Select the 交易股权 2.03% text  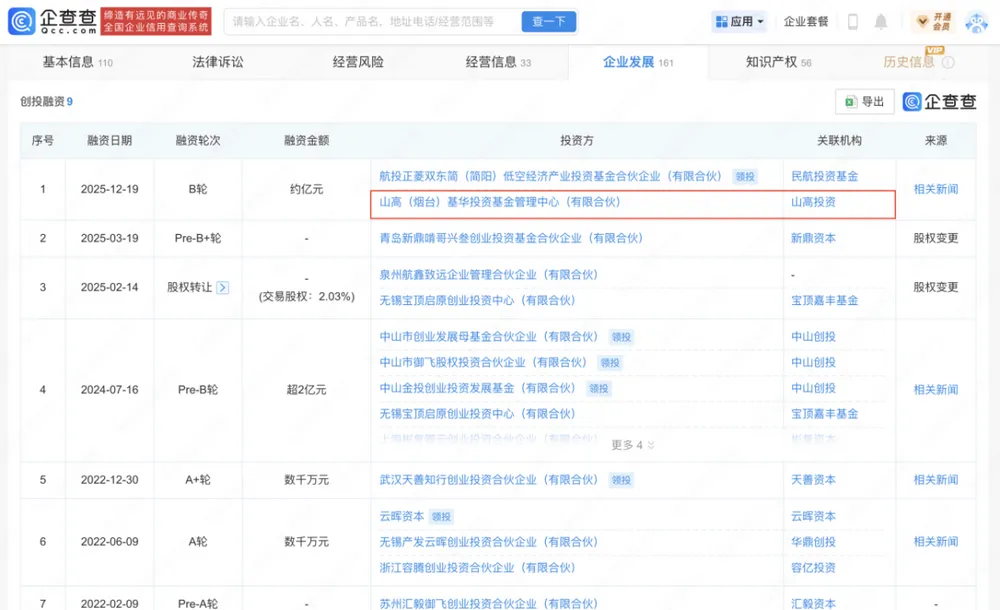tap(306, 297)
